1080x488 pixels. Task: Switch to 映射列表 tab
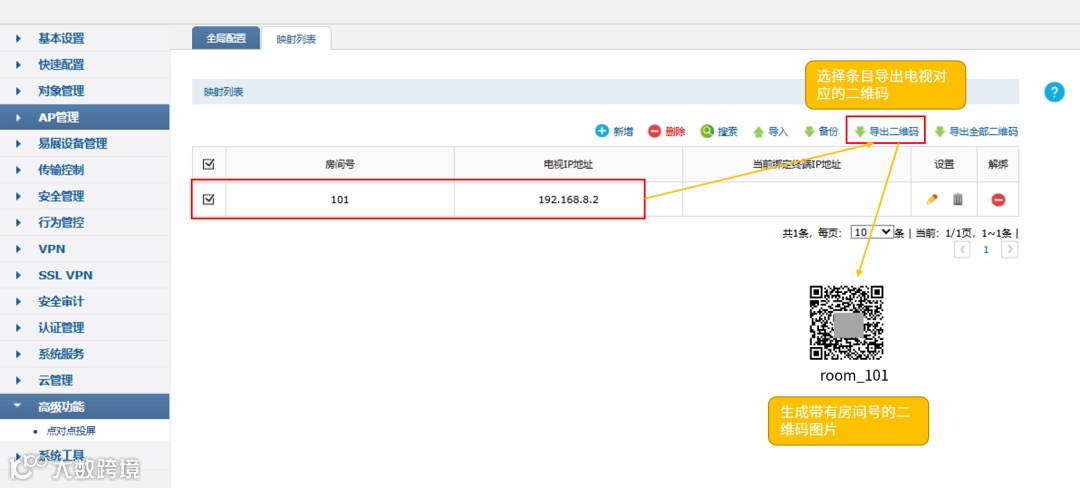click(x=296, y=39)
